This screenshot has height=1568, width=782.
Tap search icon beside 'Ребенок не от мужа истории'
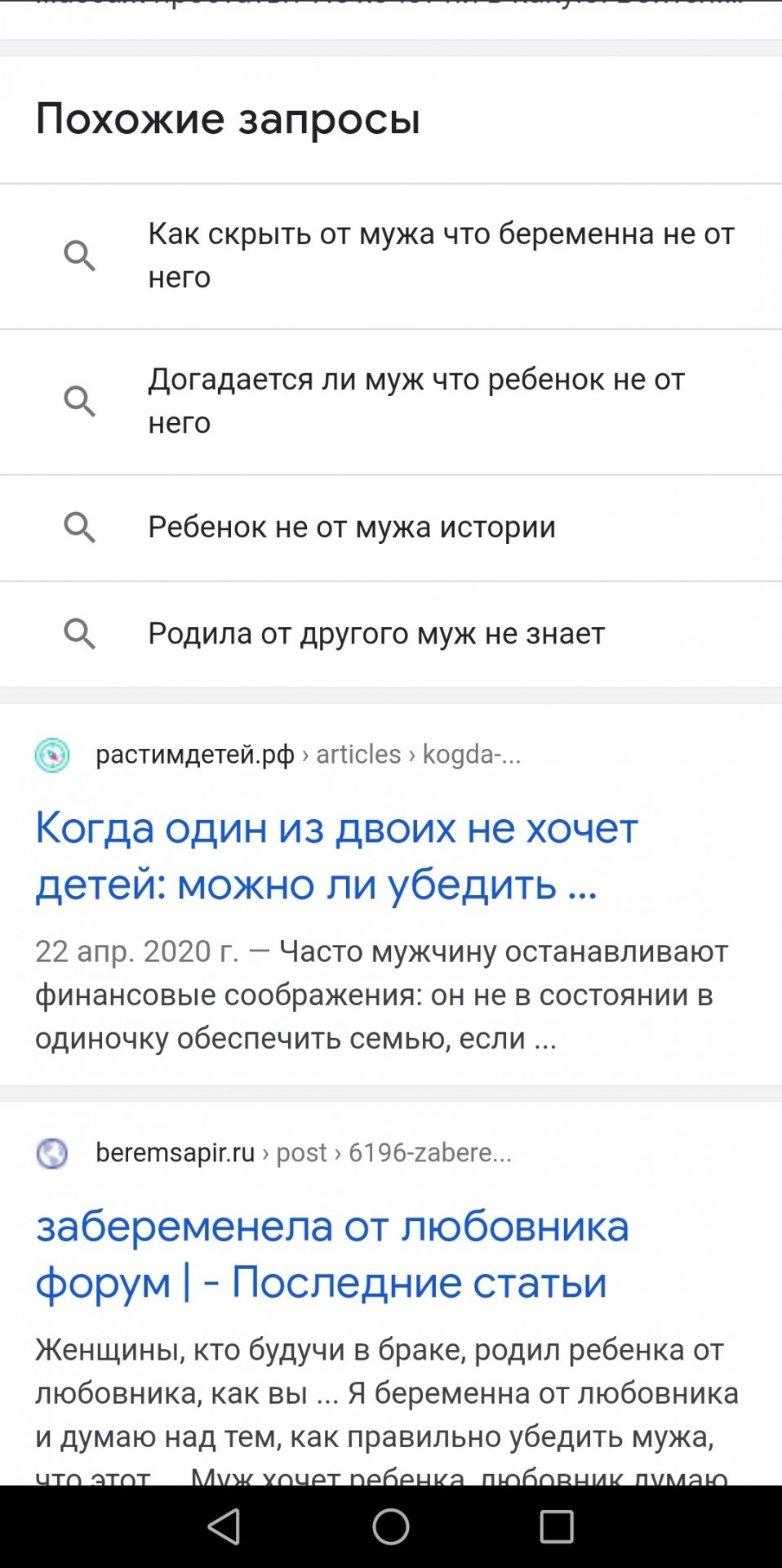(x=80, y=528)
